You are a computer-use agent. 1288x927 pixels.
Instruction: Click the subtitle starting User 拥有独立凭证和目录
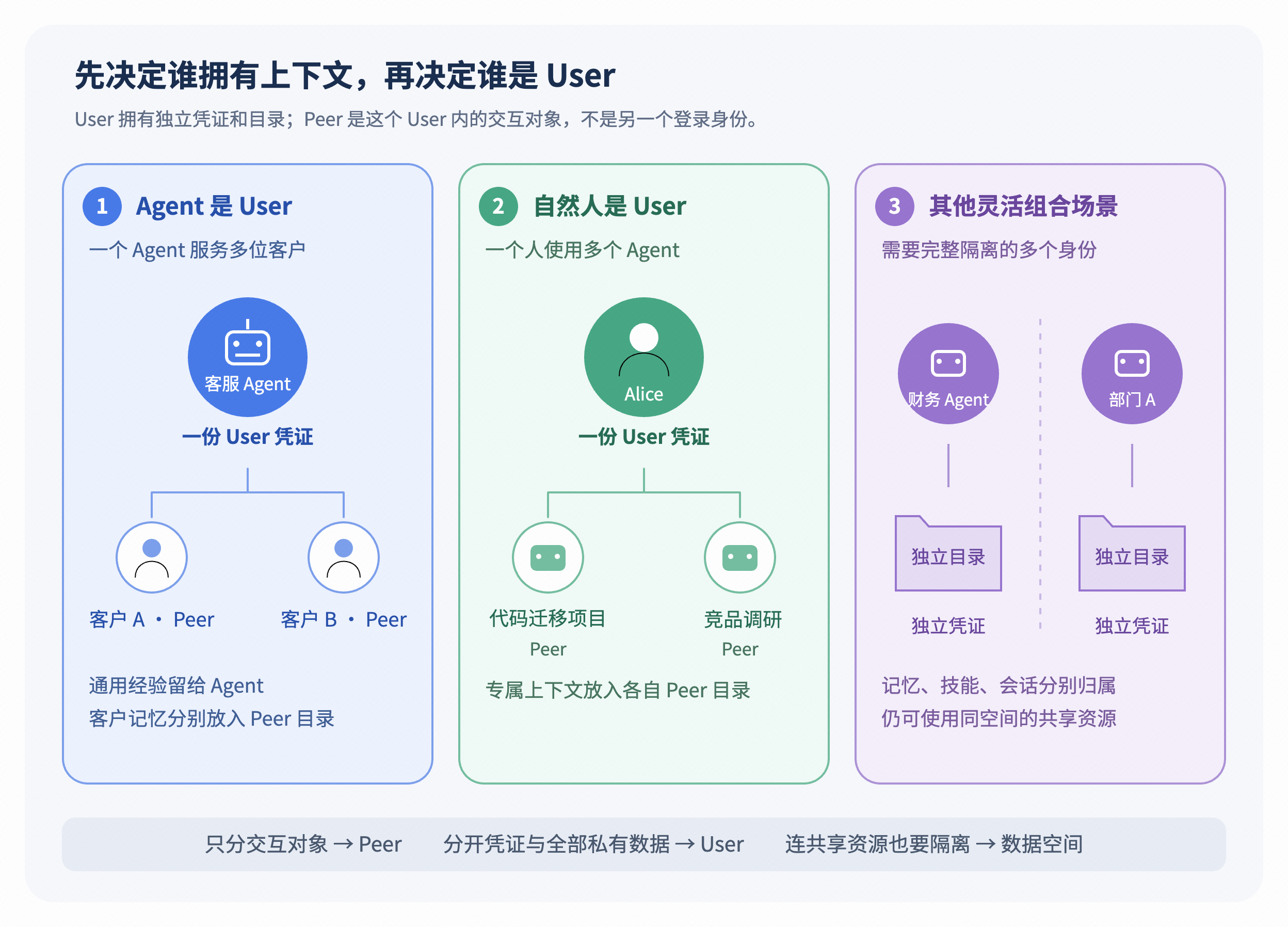[416, 119]
